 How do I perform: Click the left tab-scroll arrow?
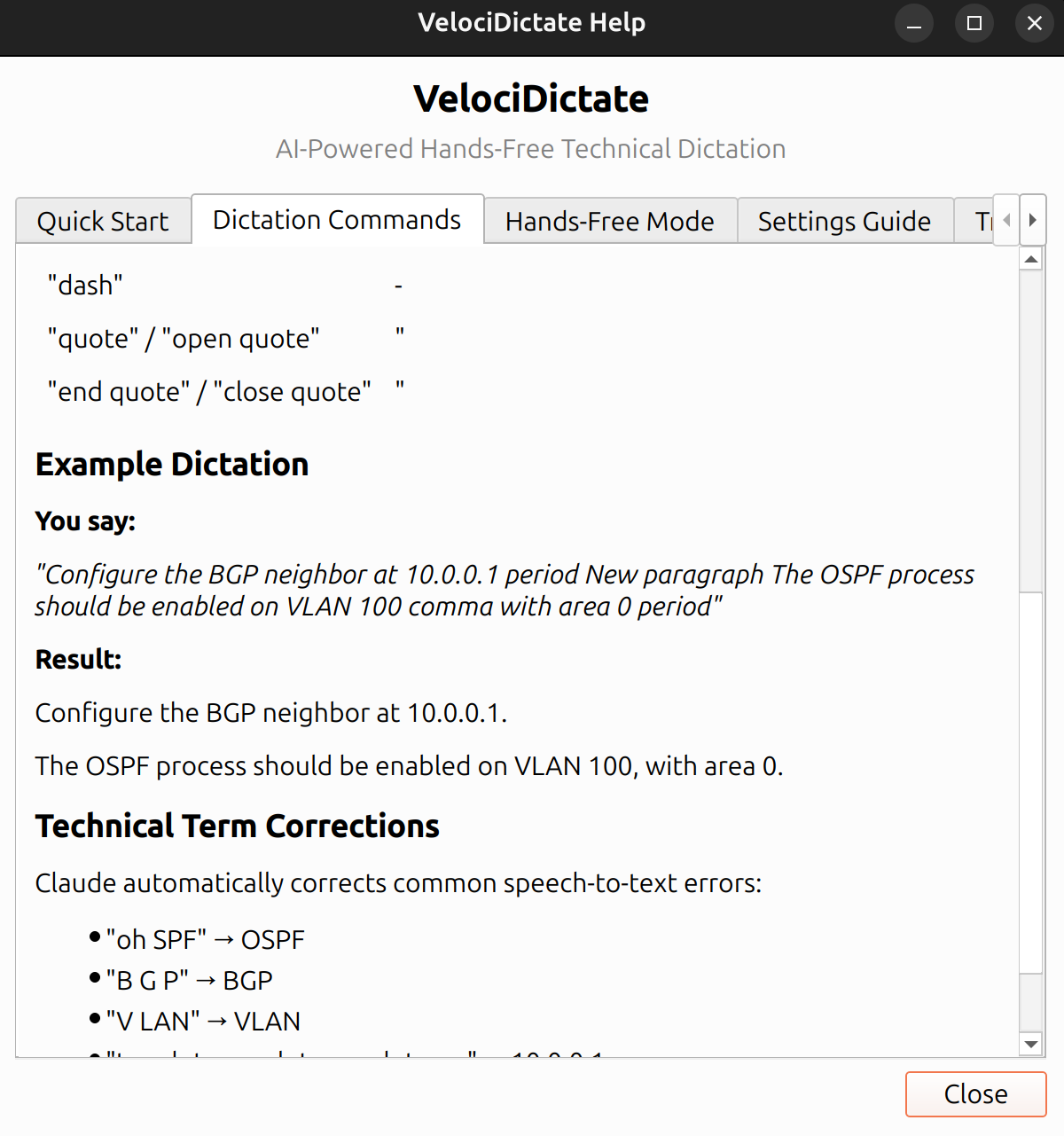tap(1006, 220)
